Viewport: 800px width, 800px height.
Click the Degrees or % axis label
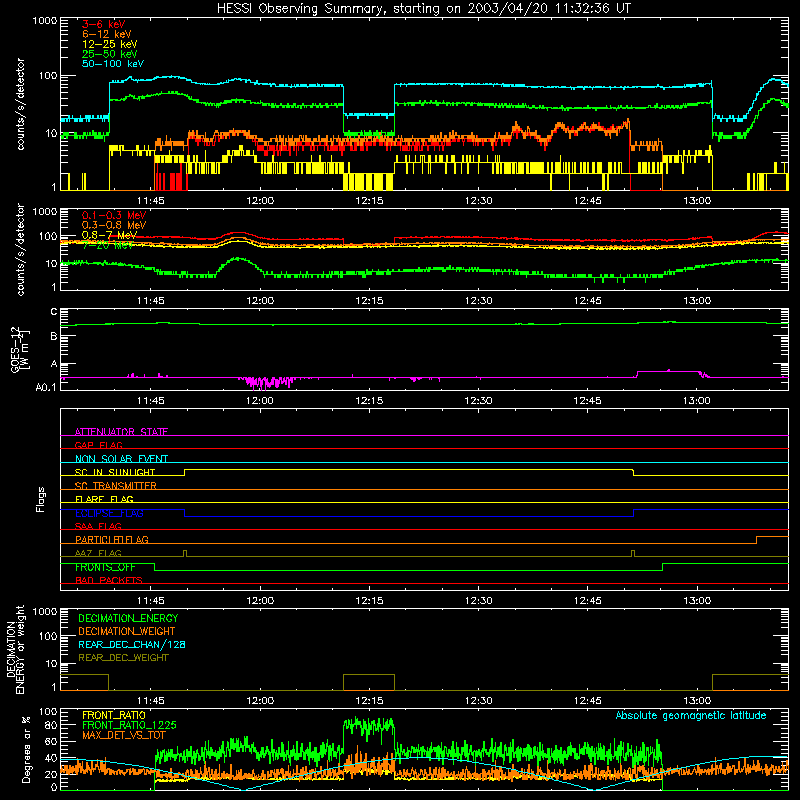point(26,749)
